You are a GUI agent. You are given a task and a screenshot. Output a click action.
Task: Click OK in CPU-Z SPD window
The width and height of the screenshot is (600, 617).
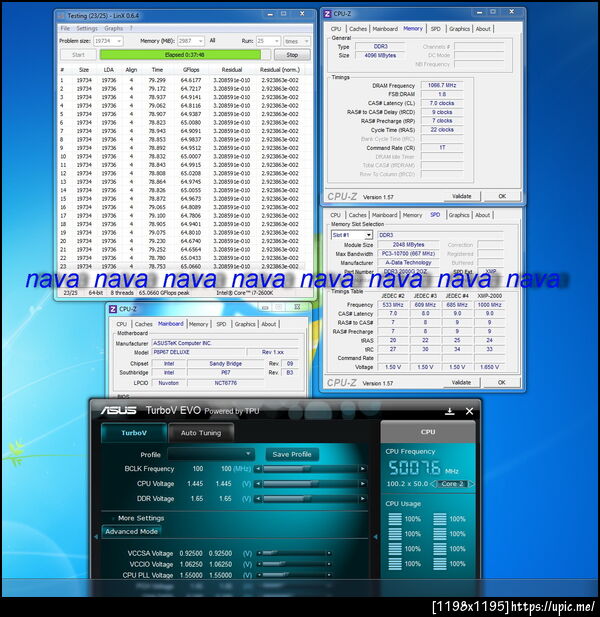(502, 382)
